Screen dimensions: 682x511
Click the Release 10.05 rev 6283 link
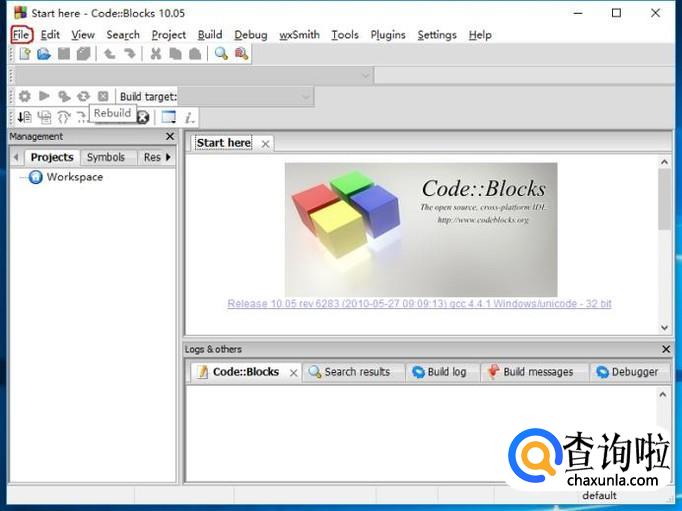(x=419, y=304)
